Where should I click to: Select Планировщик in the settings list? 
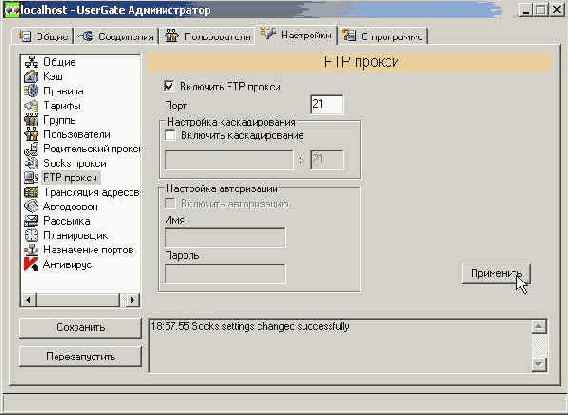[76, 236]
